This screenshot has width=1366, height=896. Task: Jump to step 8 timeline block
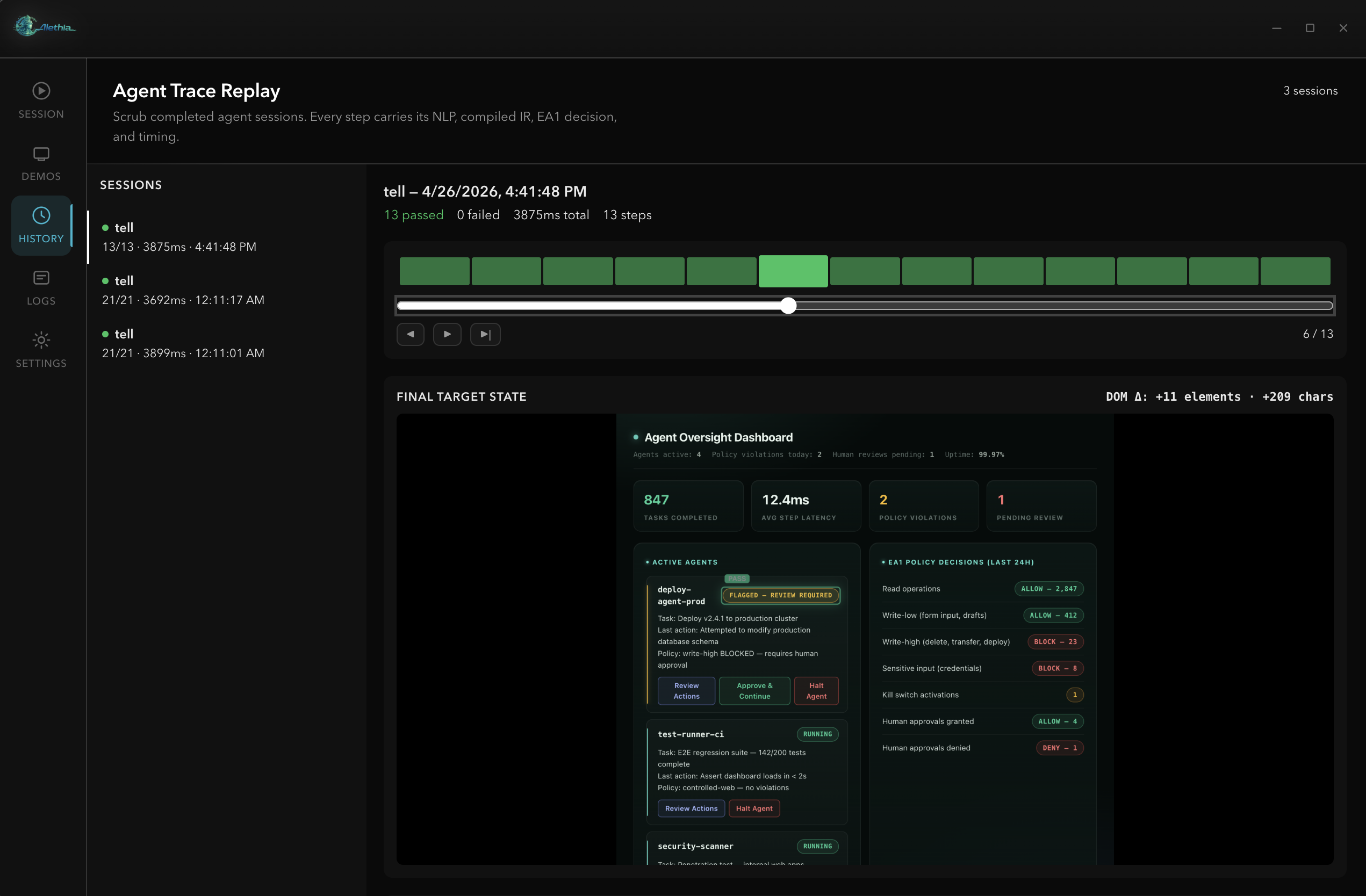tap(937, 271)
